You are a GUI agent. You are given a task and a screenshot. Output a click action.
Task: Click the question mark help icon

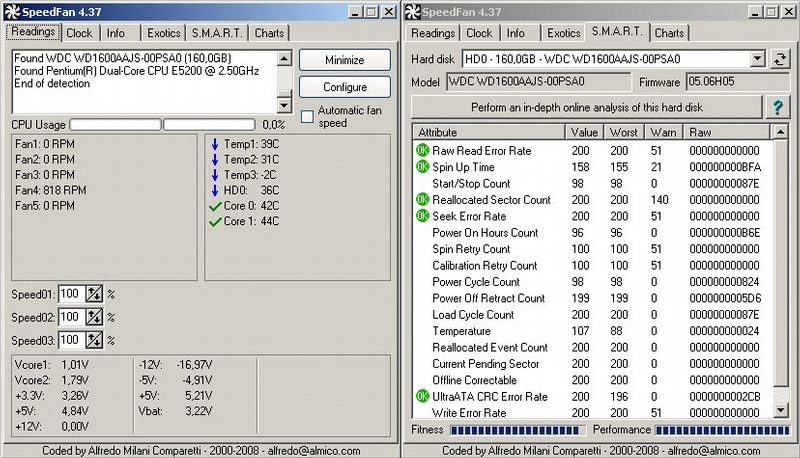[778, 107]
